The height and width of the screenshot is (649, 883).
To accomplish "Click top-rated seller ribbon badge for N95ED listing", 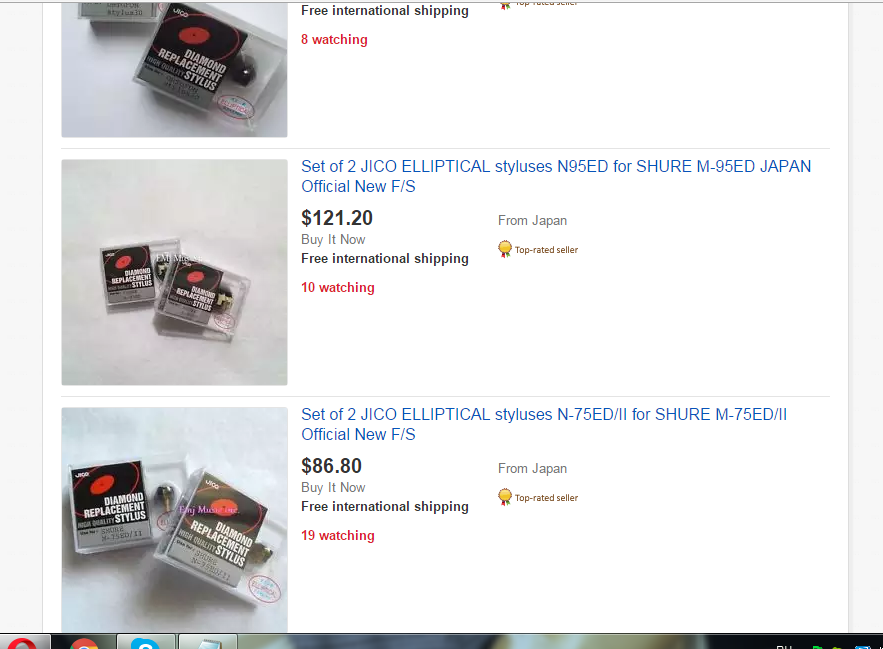I will [x=505, y=249].
